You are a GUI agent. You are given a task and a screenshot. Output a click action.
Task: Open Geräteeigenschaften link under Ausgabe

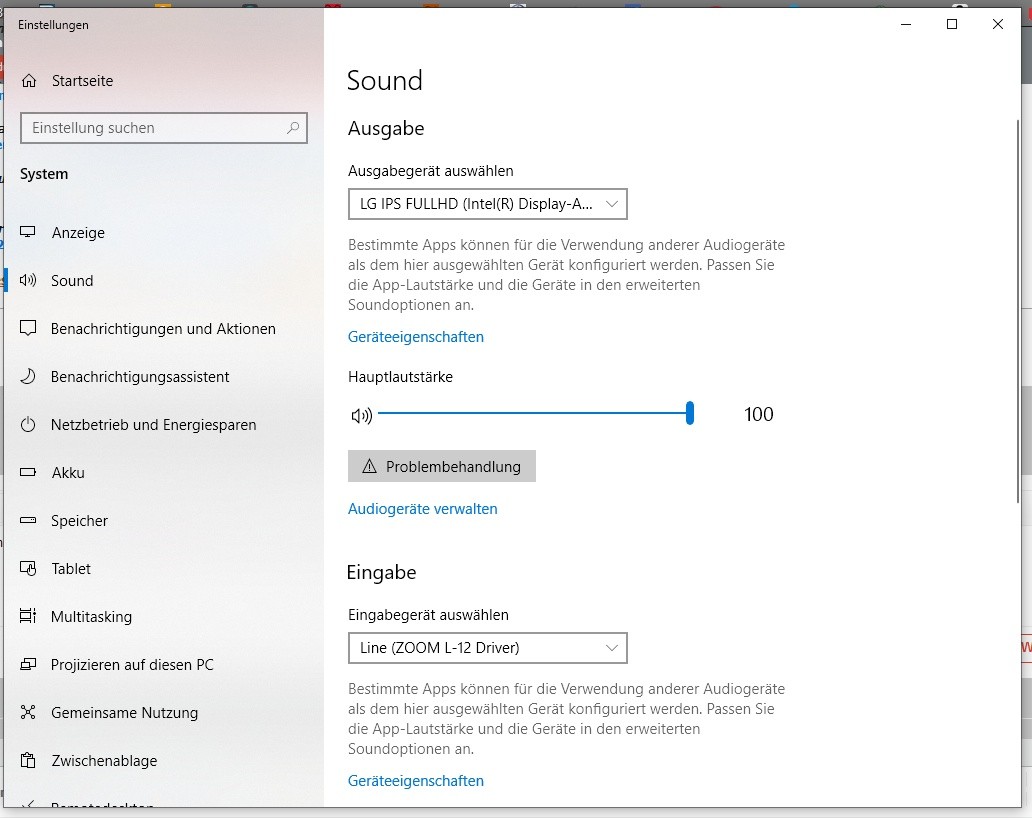[x=415, y=337]
